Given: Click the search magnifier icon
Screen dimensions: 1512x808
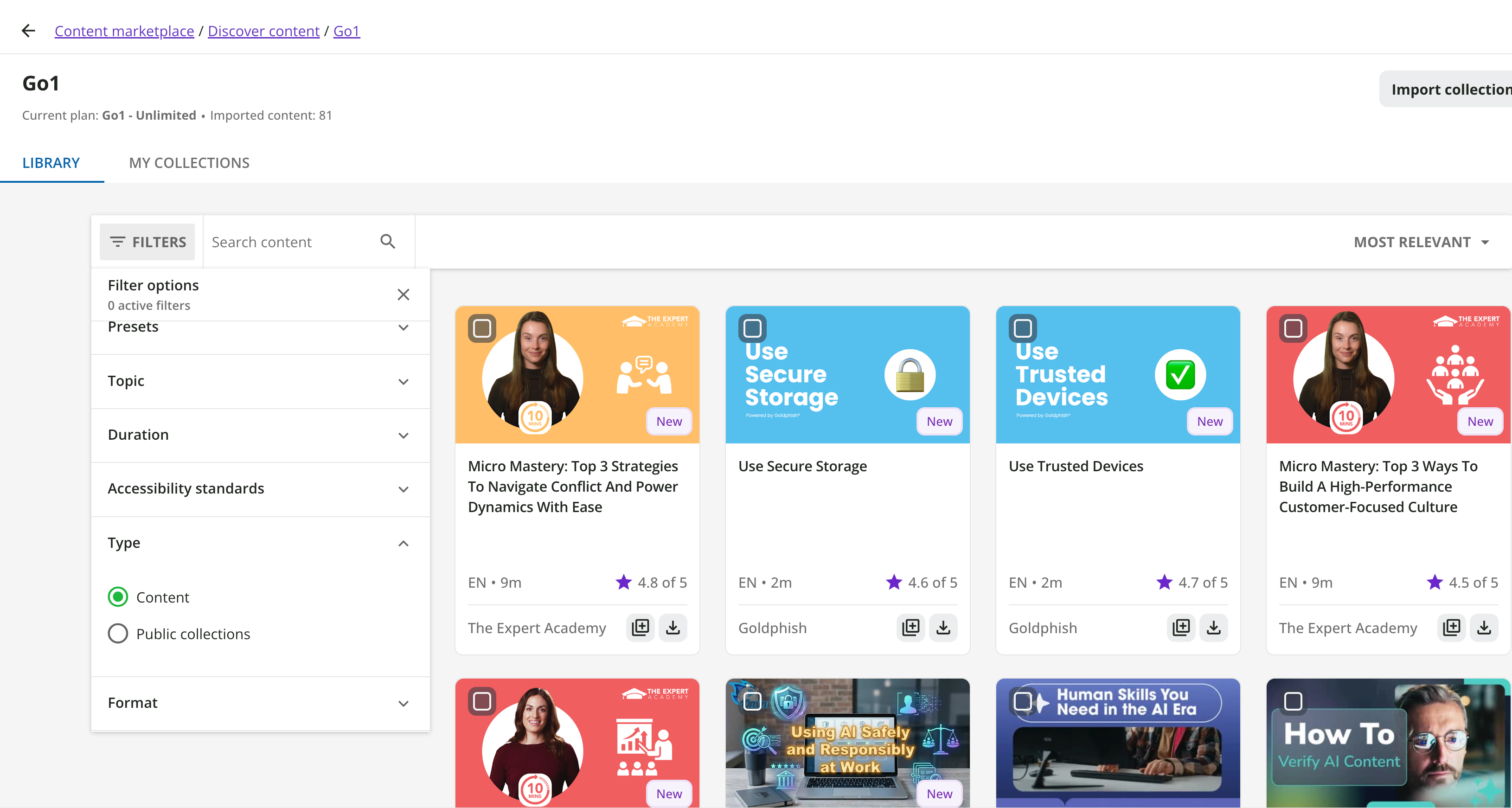Looking at the screenshot, I should (x=387, y=241).
